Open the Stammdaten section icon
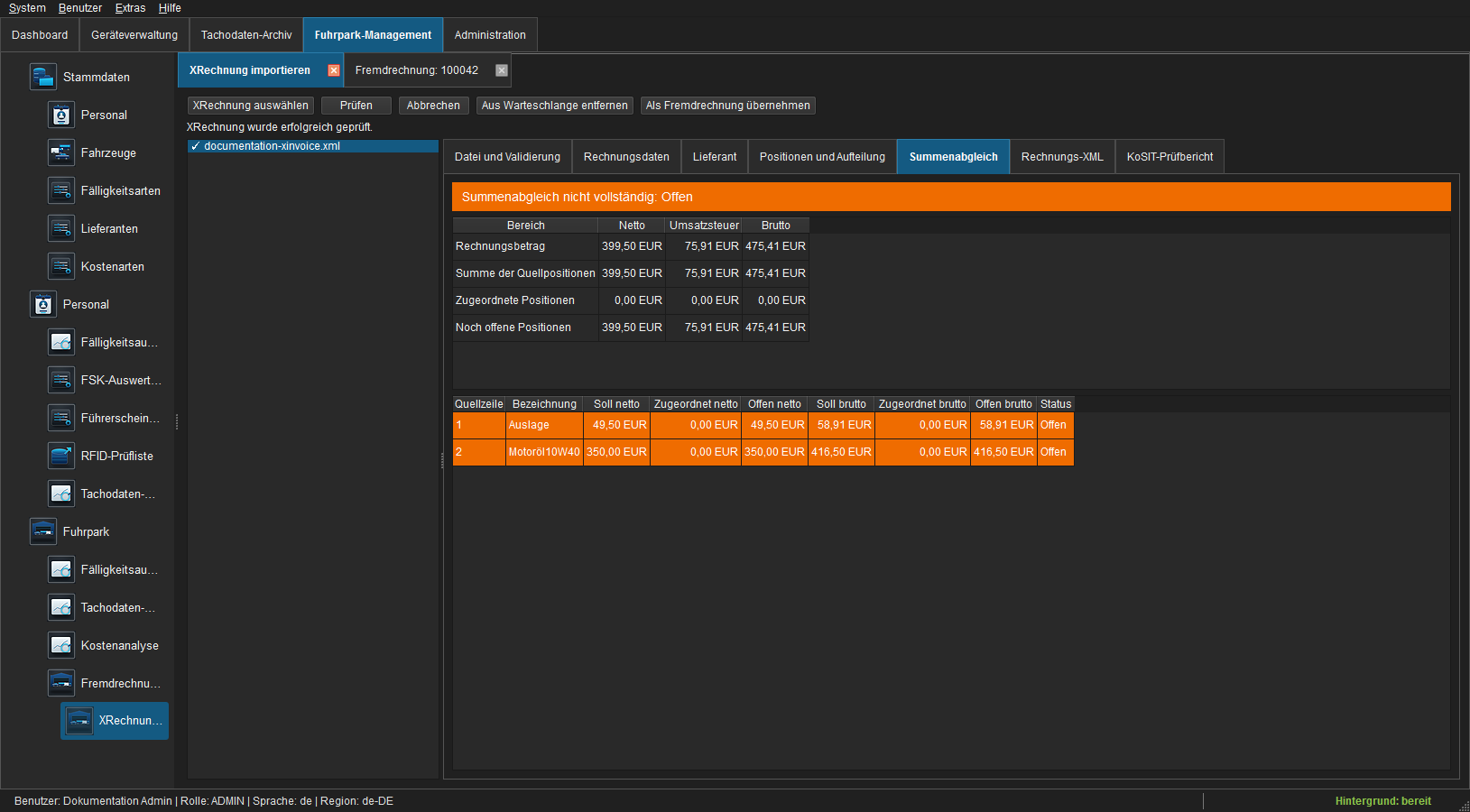Screen dimensions: 1470x812 point(43,77)
